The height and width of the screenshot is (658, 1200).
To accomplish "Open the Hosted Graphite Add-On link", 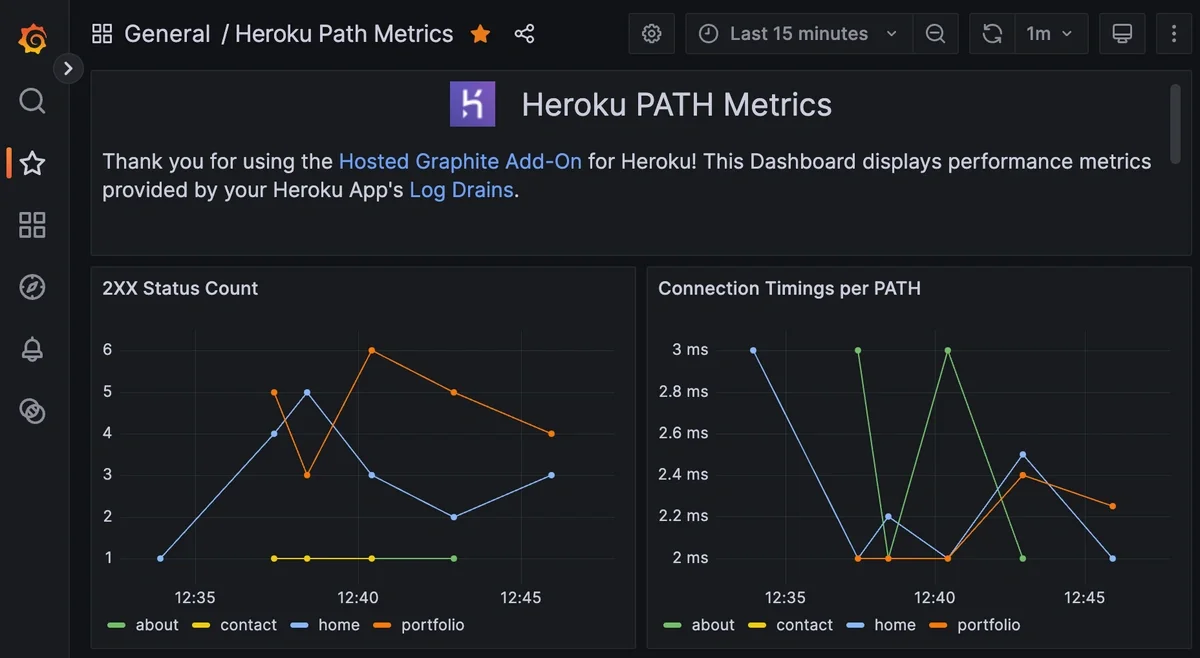I will tap(460, 161).
